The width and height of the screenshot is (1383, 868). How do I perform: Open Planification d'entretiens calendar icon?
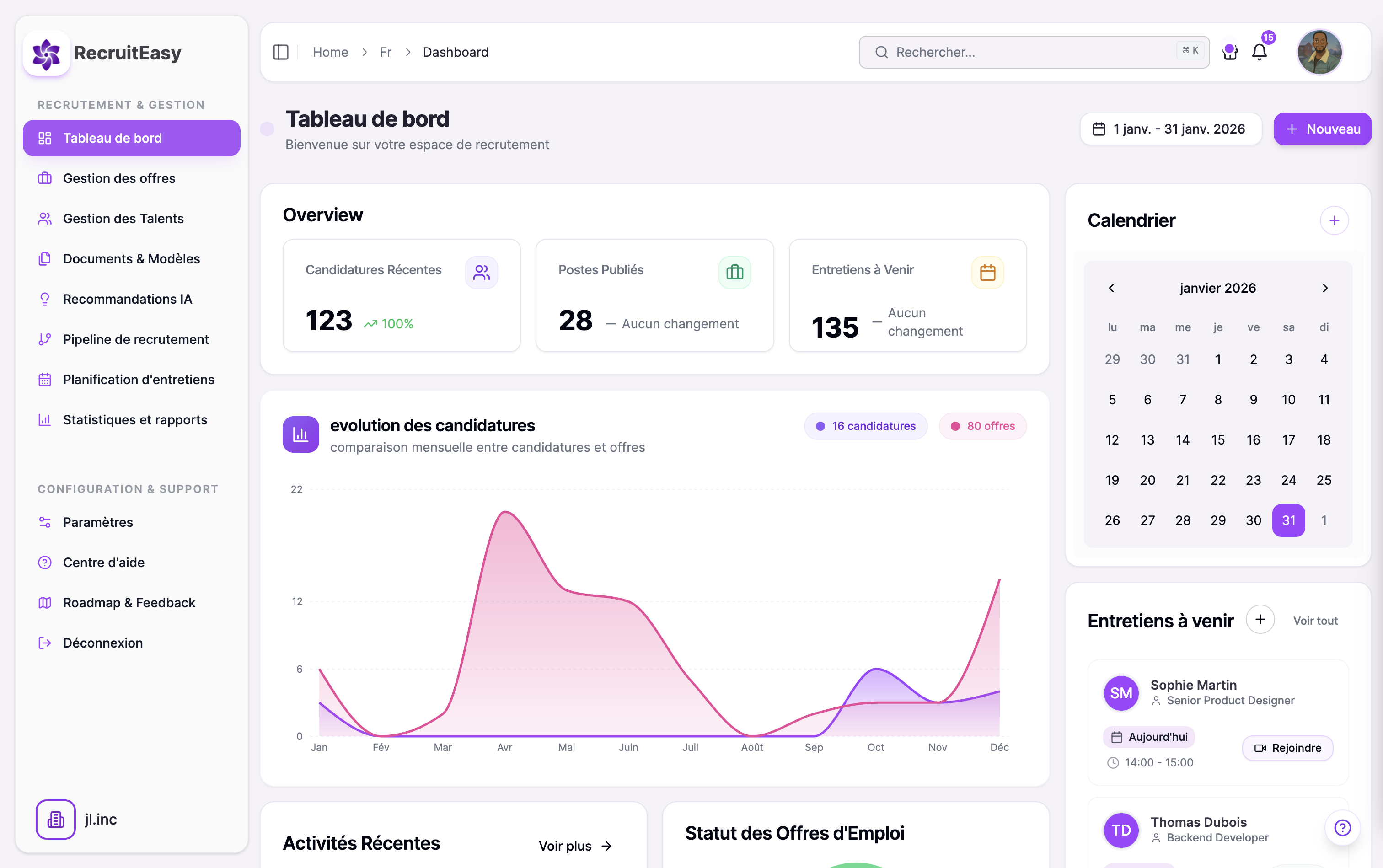[x=45, y=379]
